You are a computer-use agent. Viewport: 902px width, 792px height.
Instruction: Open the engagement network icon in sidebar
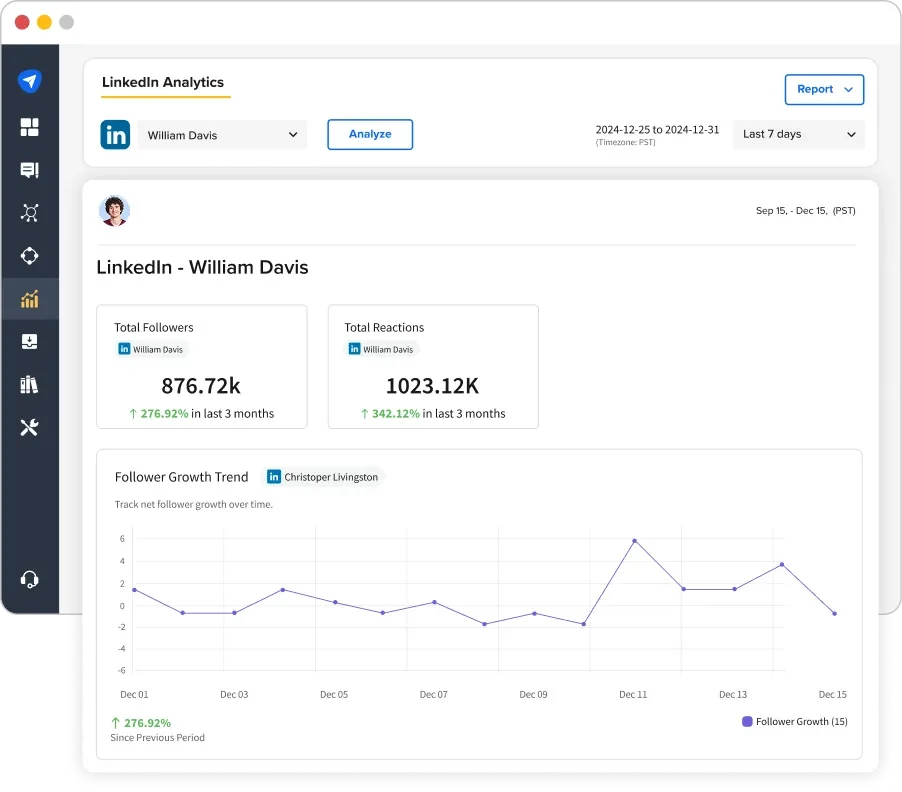pyautogui.click(x=29, y=213)
